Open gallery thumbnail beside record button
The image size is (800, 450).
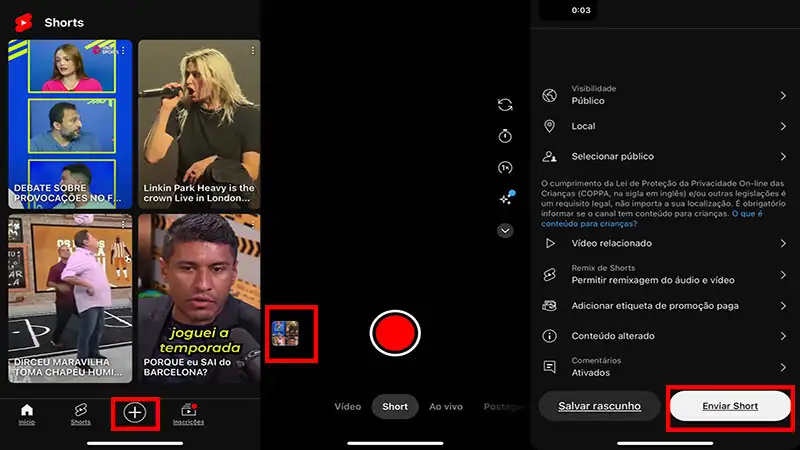tap(286, 333)
